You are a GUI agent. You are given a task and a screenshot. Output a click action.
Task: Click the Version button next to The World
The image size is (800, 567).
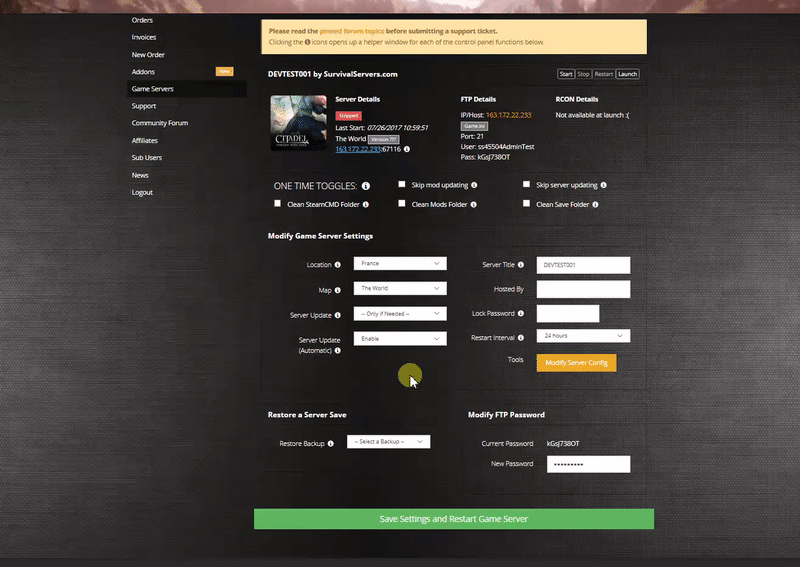click(384, 139)
